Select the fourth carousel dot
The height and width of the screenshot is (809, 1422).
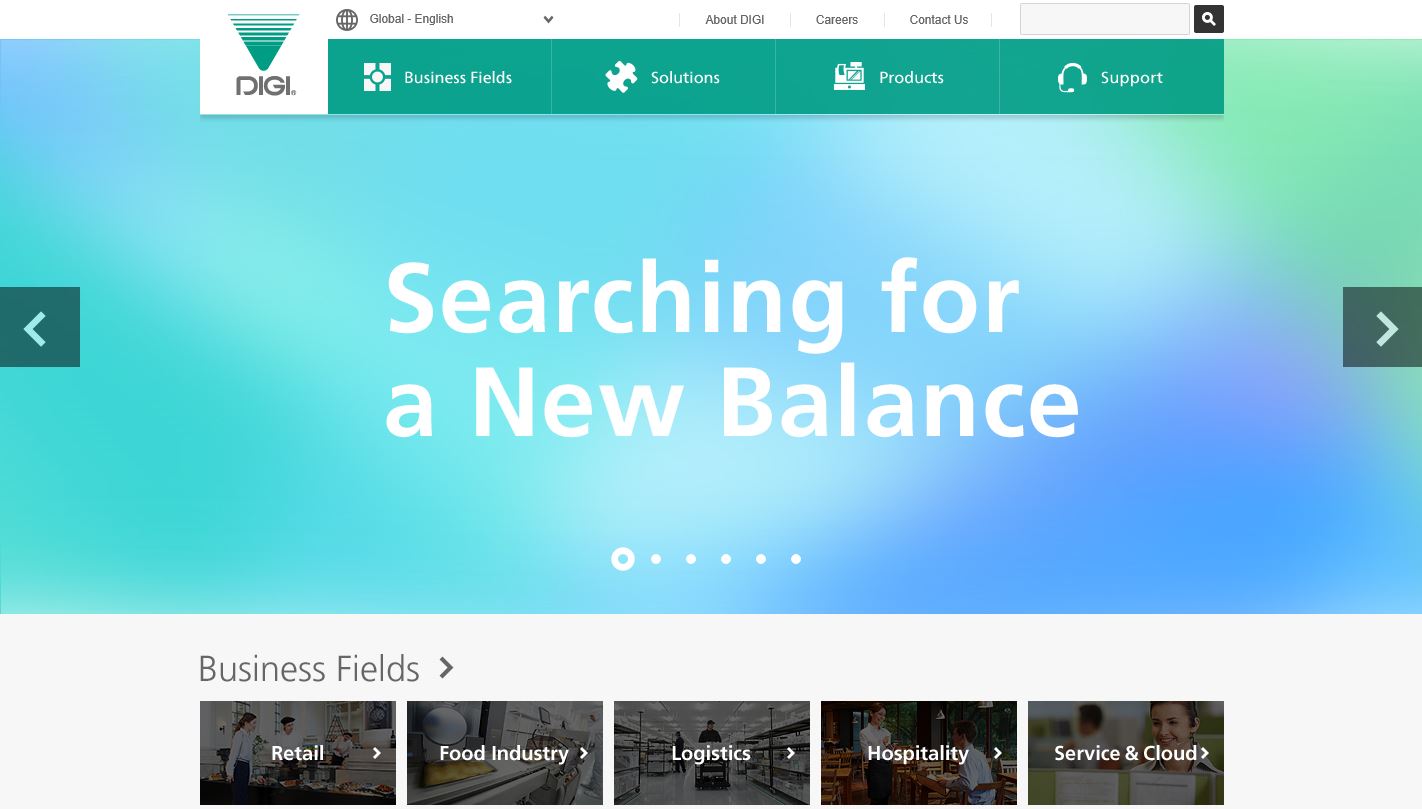726,559
